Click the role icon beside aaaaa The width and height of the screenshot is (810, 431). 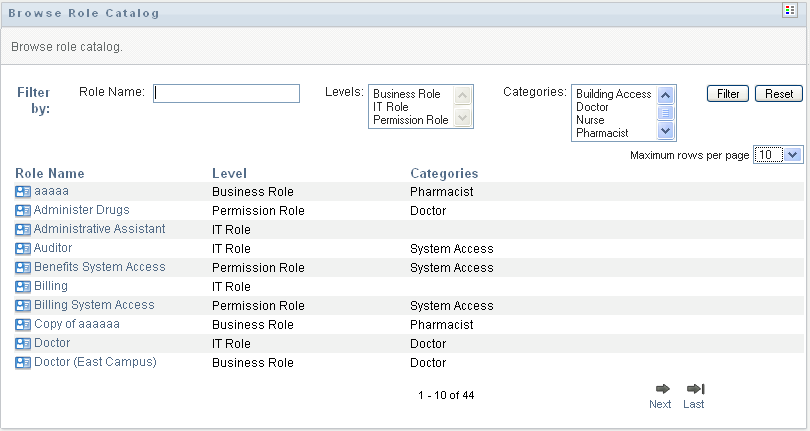pos(23,192)
